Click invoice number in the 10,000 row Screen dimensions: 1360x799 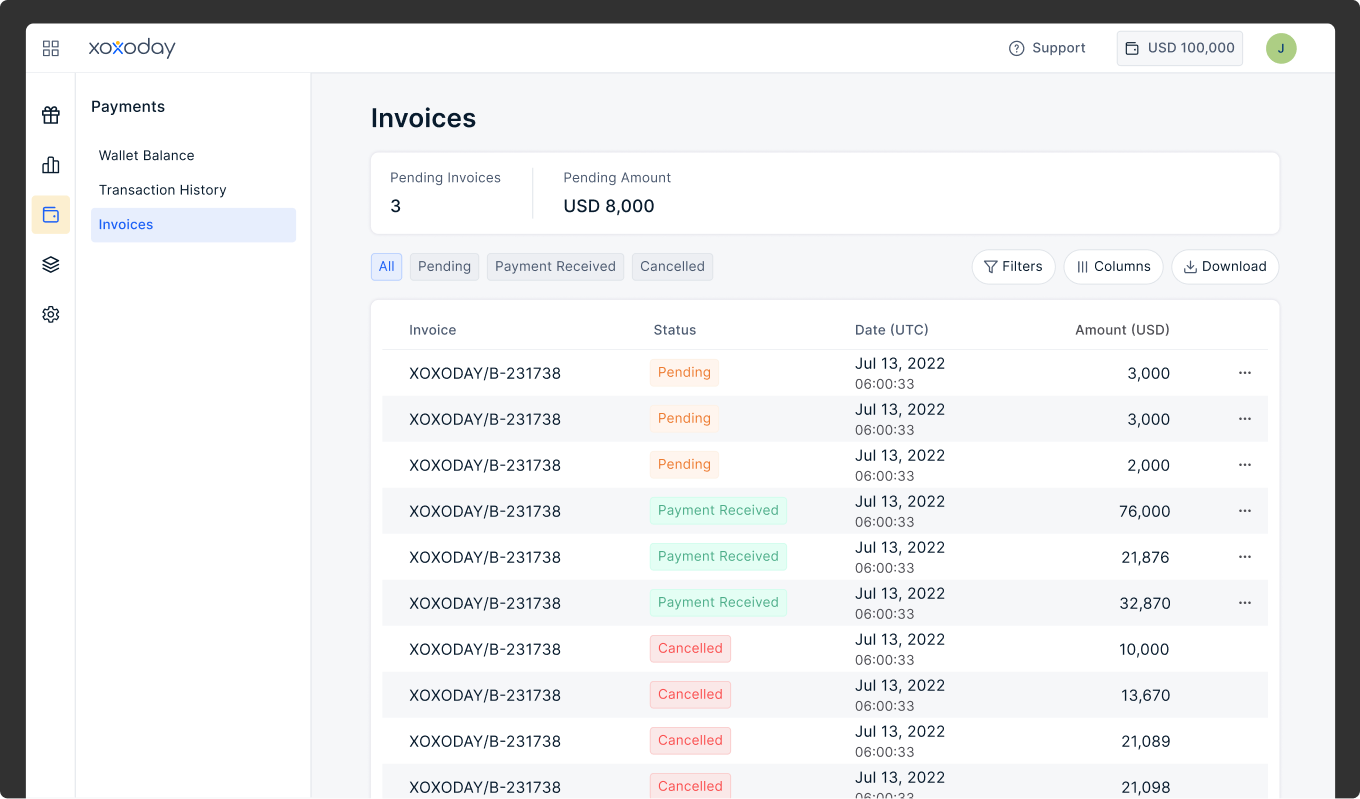(485, 649)
